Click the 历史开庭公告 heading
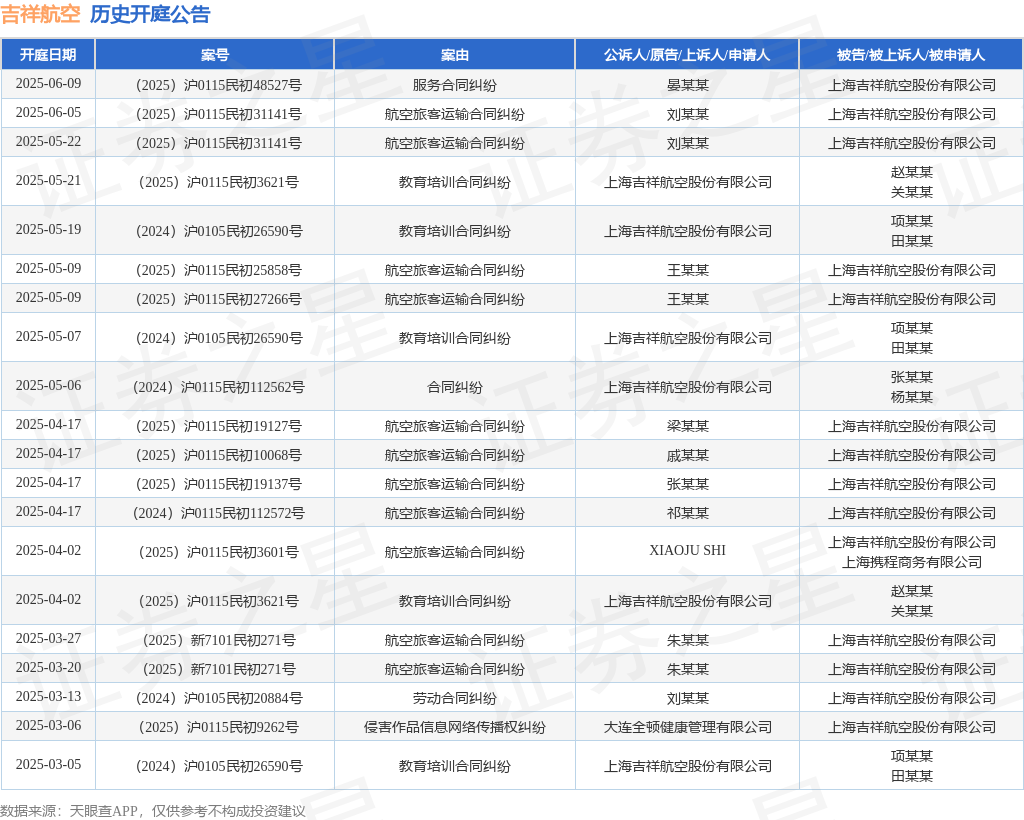Viewport: 1024px width, 820px height. (x=150, y=14)
